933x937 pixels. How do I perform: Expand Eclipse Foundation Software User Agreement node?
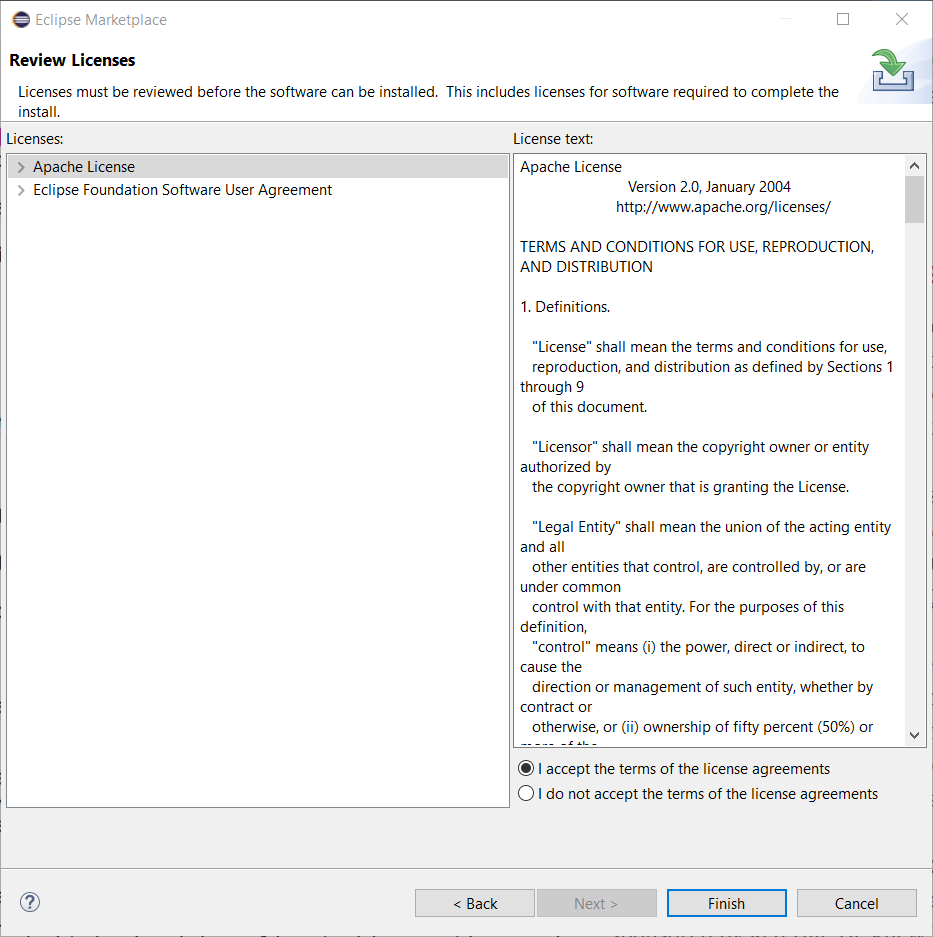(x=21, y=190)
